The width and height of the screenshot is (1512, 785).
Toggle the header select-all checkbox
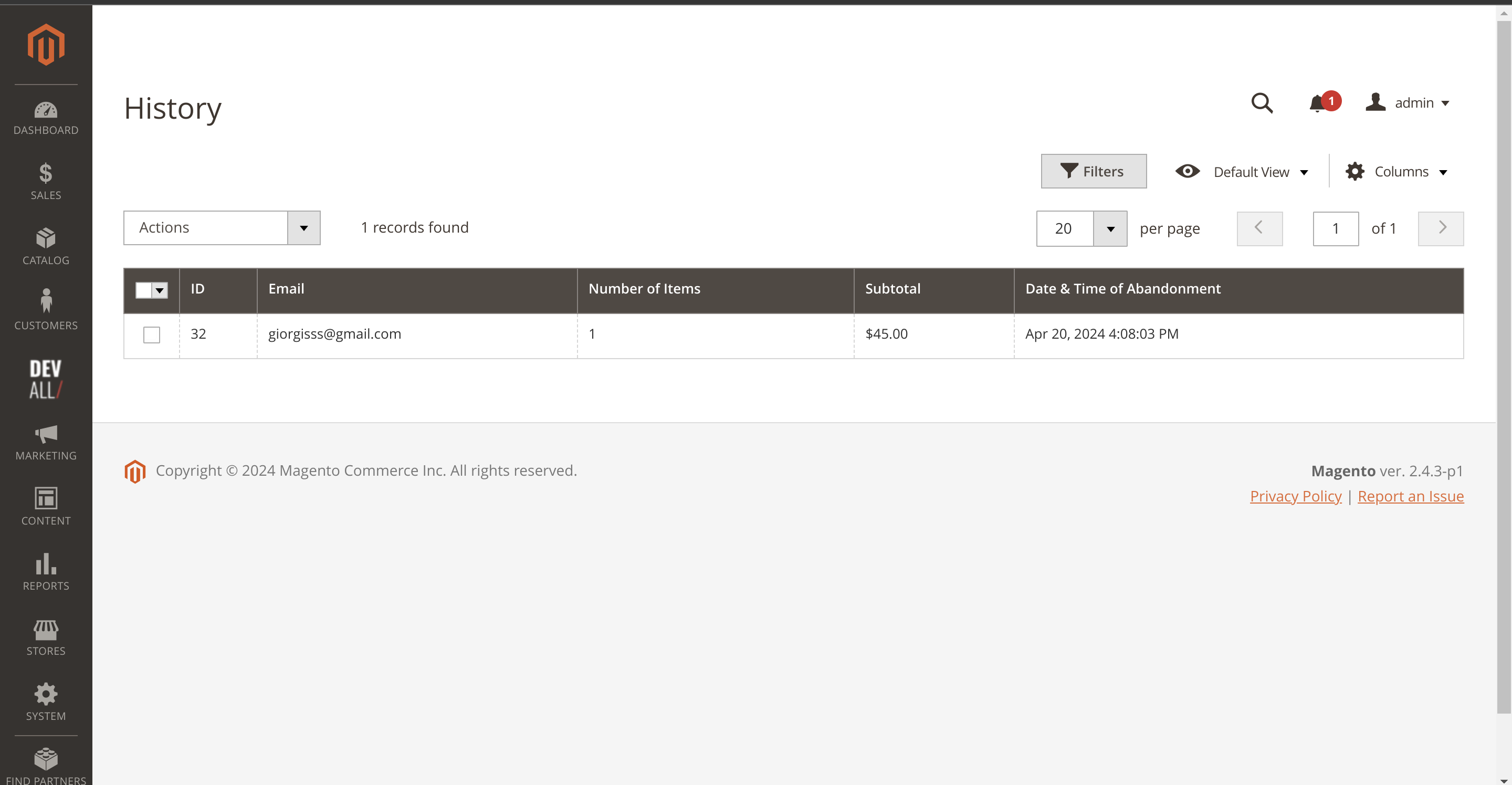[144, 290]
